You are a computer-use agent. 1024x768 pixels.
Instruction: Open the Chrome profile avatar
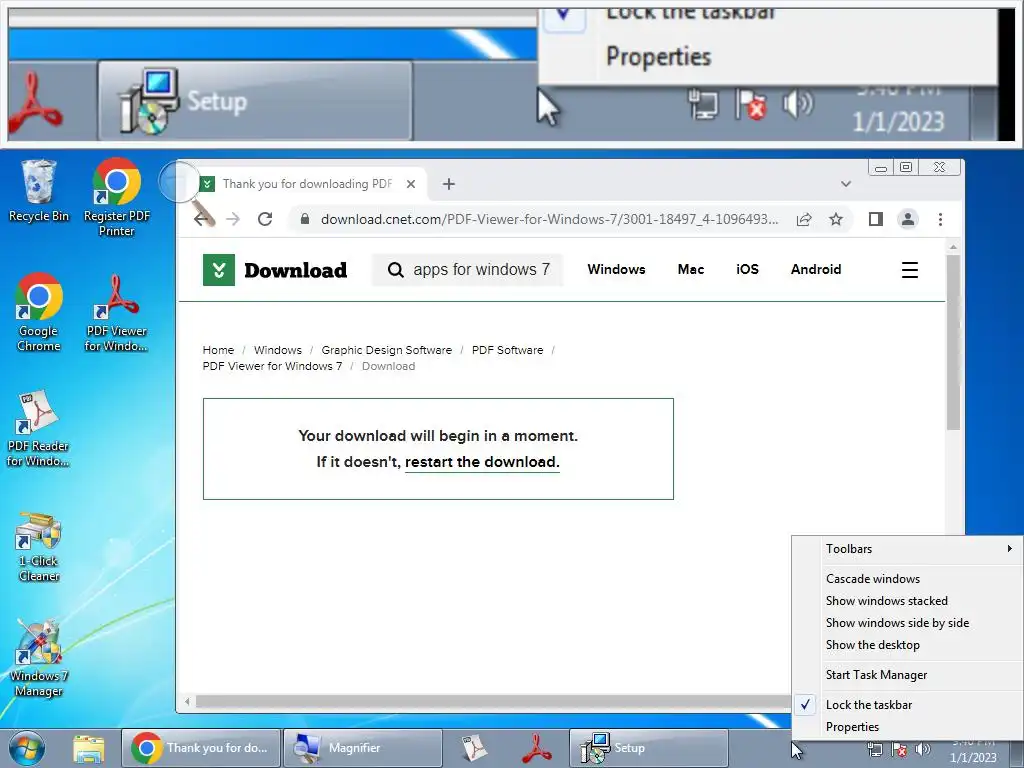point(908,219)
